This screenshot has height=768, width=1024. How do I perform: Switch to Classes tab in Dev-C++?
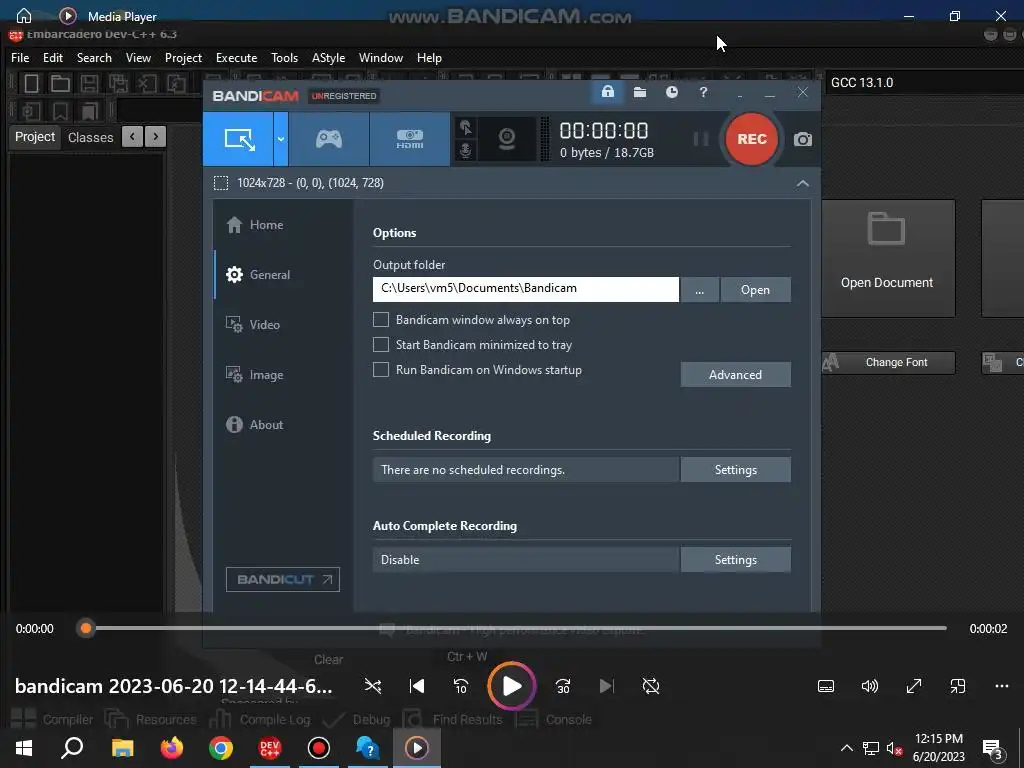pyautogui.click(x=91, y=137)
